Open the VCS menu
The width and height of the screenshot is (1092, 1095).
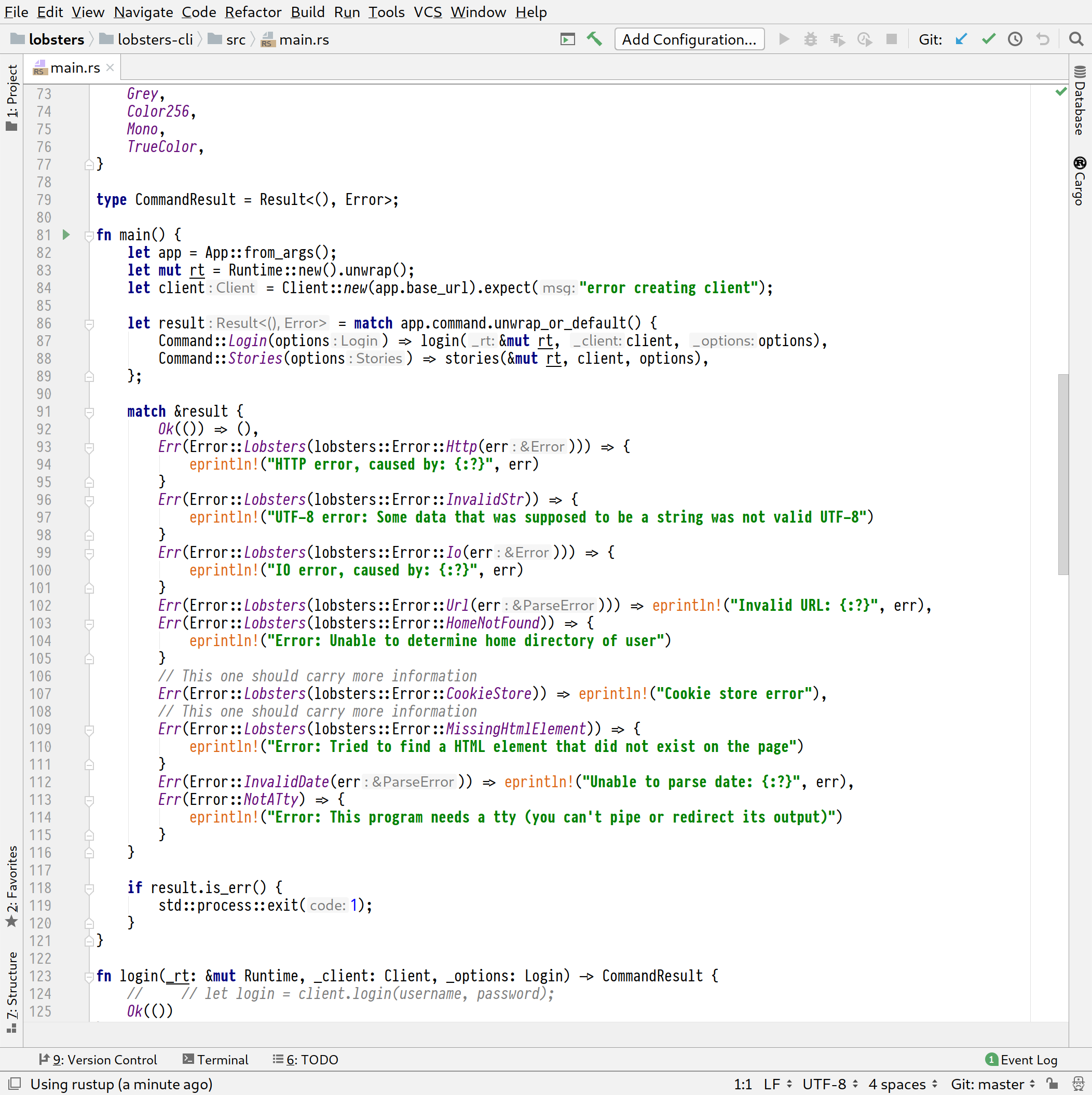click(427, 12)
